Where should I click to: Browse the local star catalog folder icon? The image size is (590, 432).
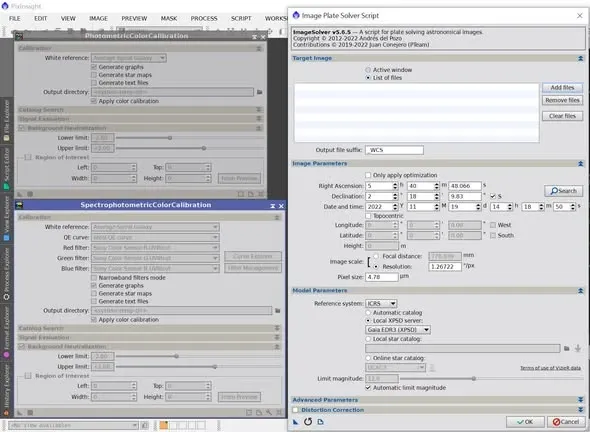tap(567, 348)
